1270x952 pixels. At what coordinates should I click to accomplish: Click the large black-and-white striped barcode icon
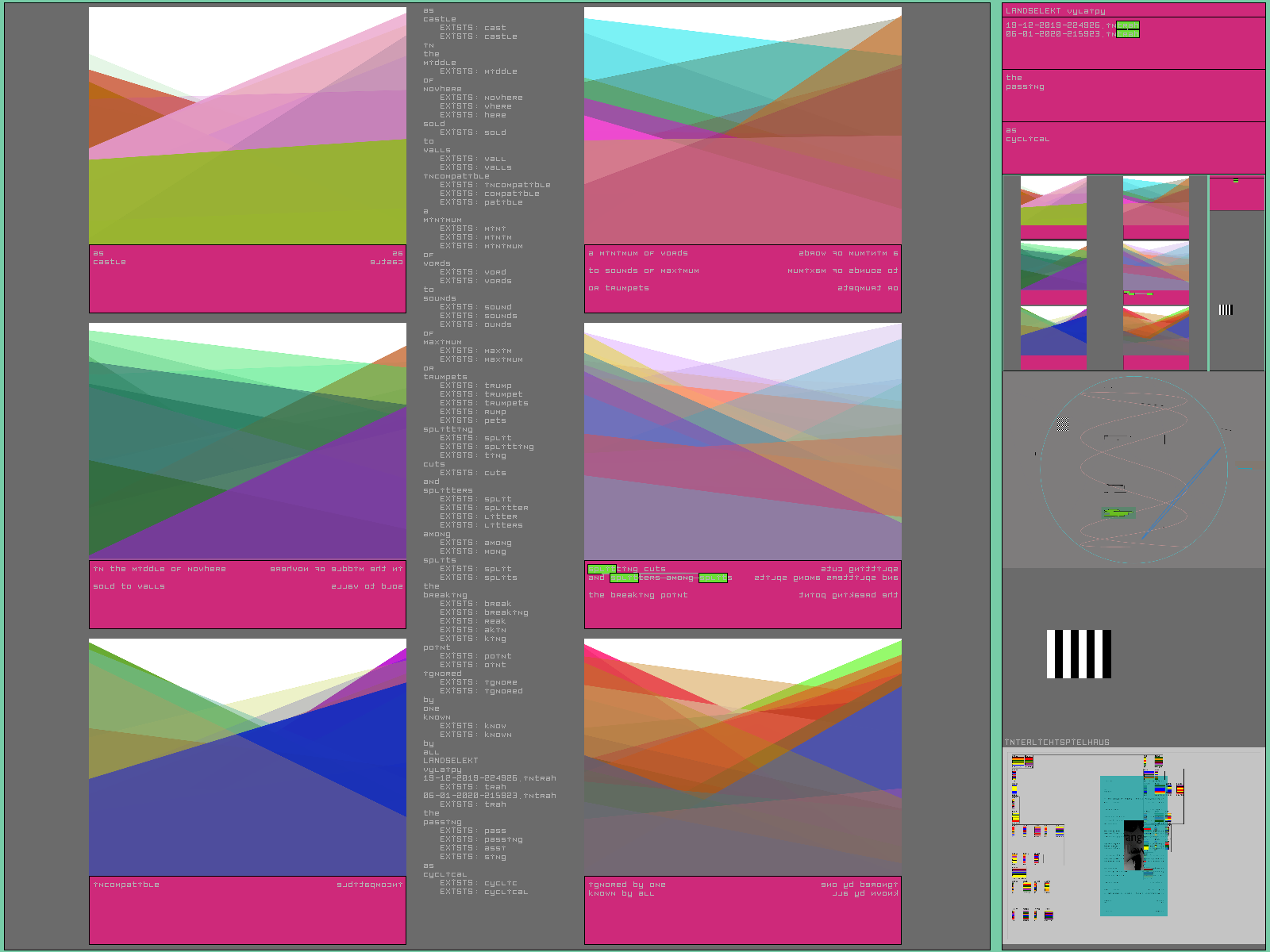tap(1079, 654)
